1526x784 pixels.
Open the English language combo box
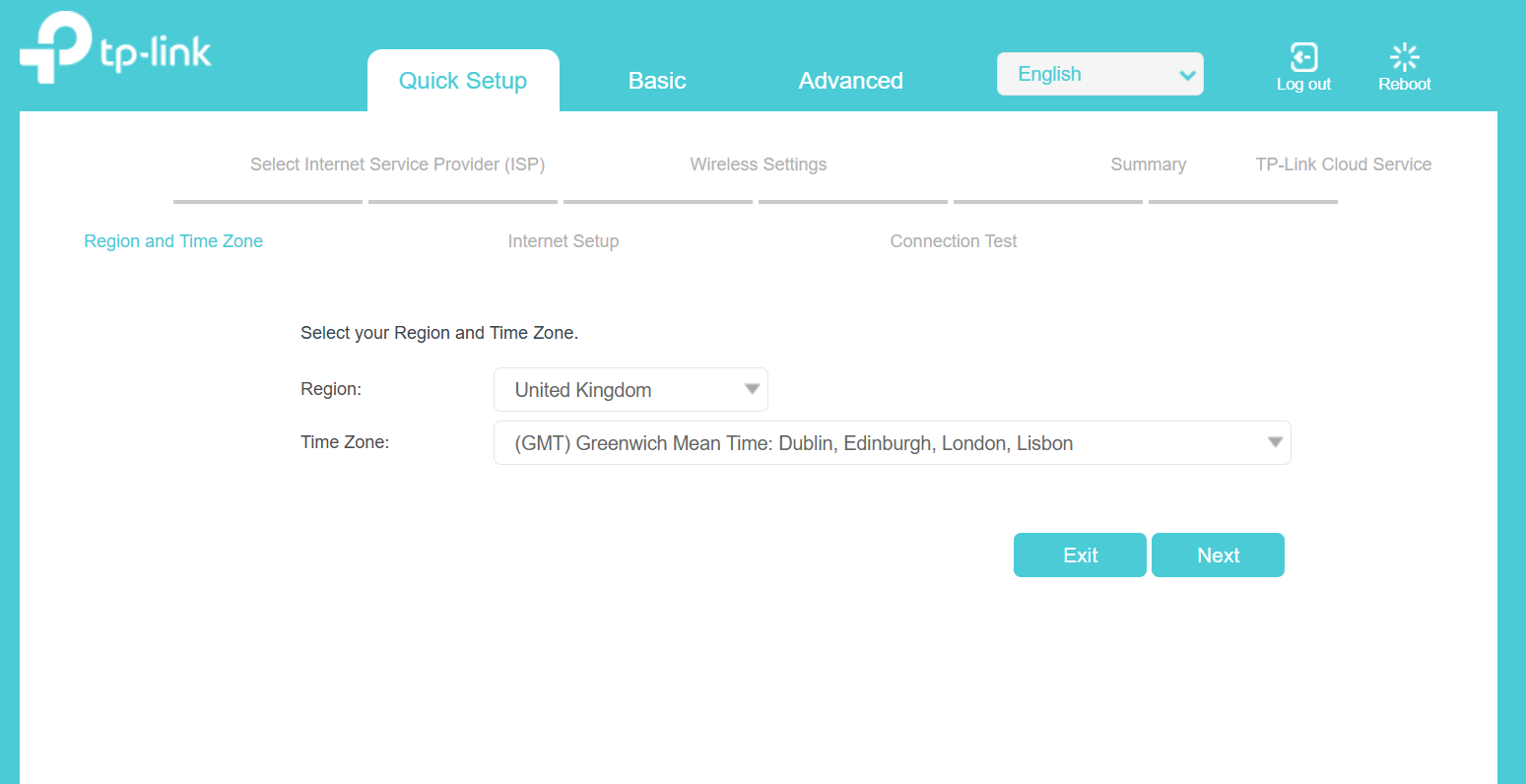coord(1099,73)
